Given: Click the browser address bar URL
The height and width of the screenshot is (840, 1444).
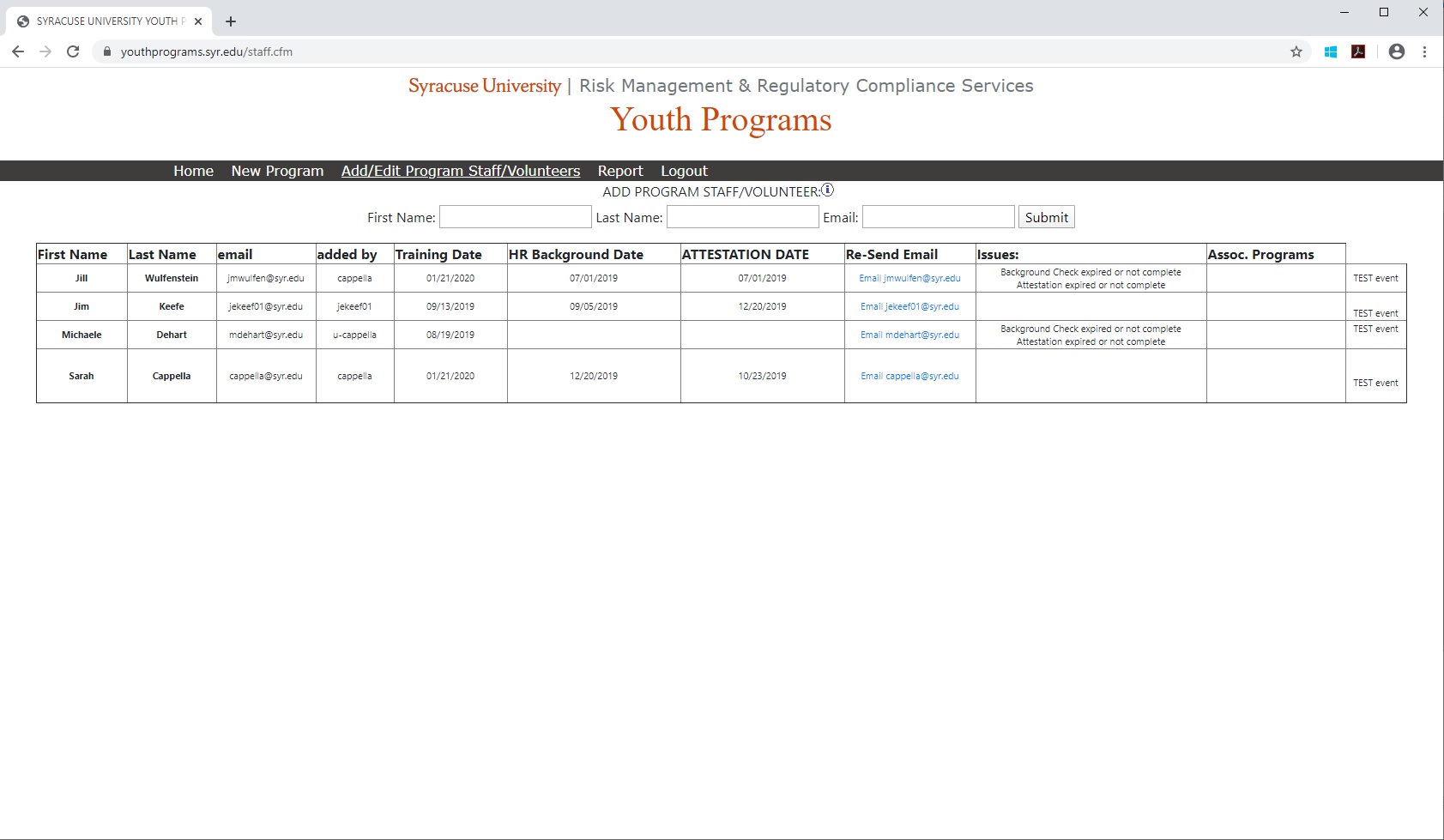Looking at the screenshot, I should pyautogui.click(x=207, y=51).
